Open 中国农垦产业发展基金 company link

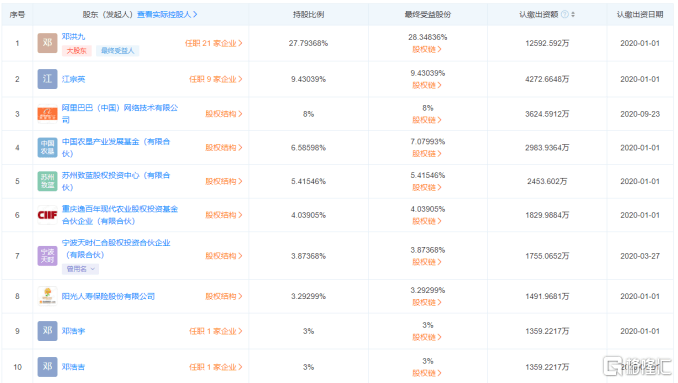(116, 147)
